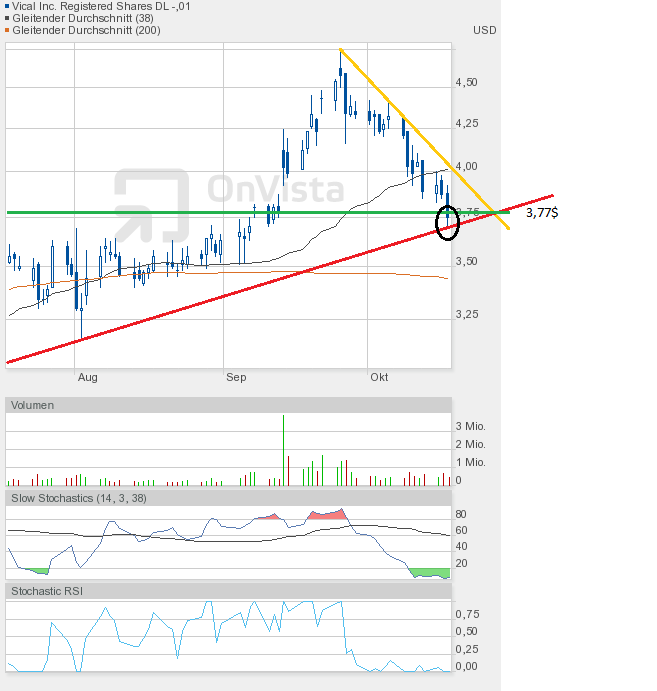This screenshot has width=657, height=691.
Task: Click the '0,25' RSI axis label
Action: tap(467, 649)
